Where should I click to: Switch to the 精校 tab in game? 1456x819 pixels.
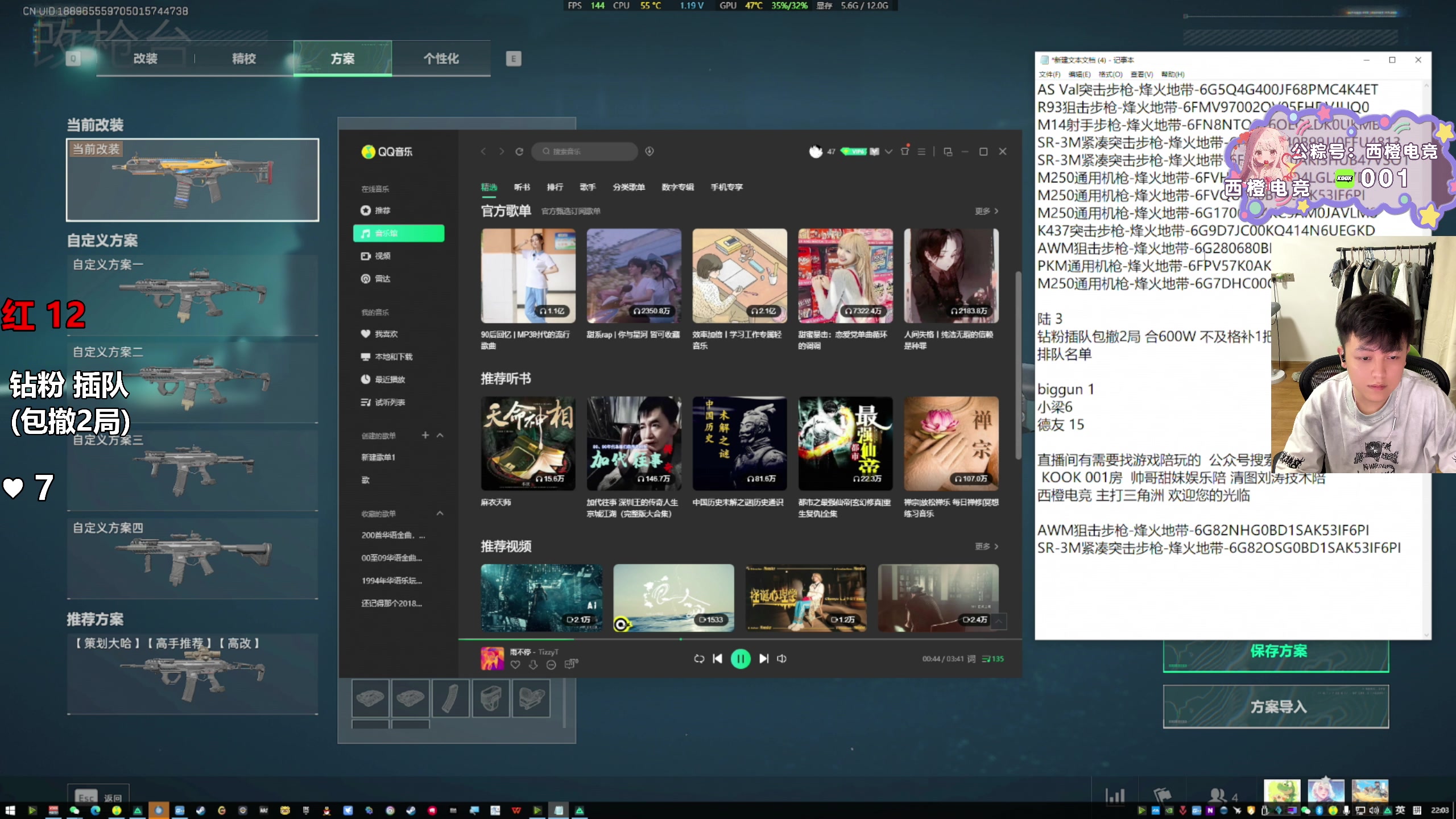click(x=244, y=59)
